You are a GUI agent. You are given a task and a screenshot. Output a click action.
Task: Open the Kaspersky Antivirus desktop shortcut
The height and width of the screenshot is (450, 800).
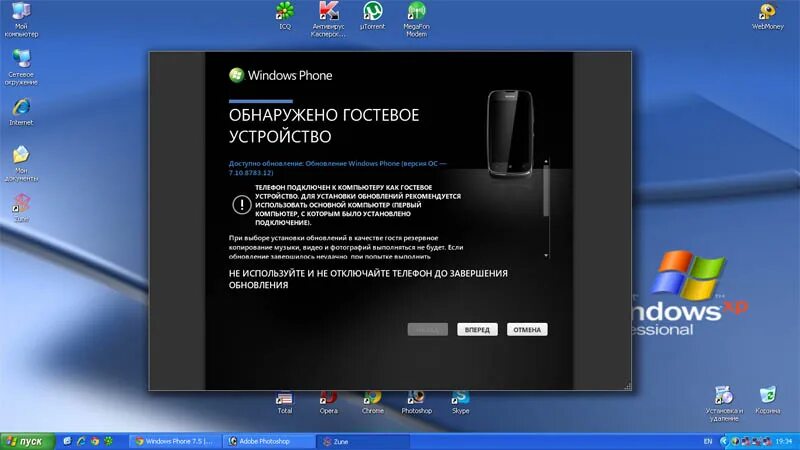[x=328, y=19]
